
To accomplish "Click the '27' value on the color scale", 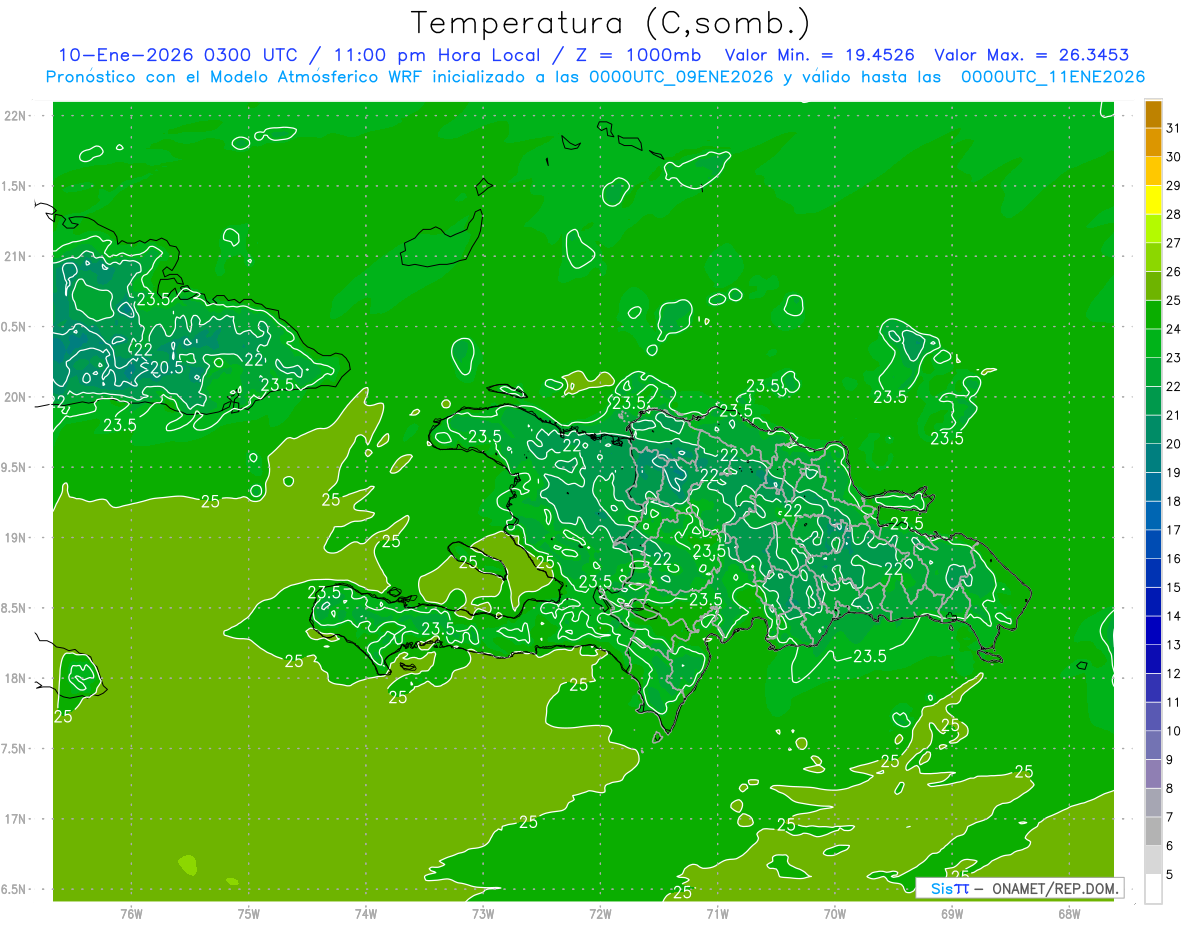I will 1174,243.
